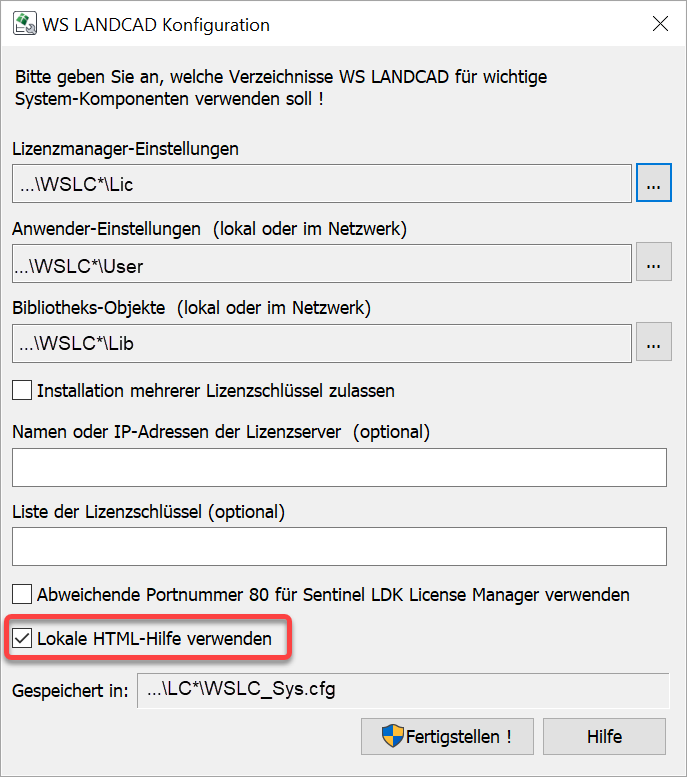The image size is (687, 777).
Task: Click the Lizenzmanager path field
Action: coord(322,184)
